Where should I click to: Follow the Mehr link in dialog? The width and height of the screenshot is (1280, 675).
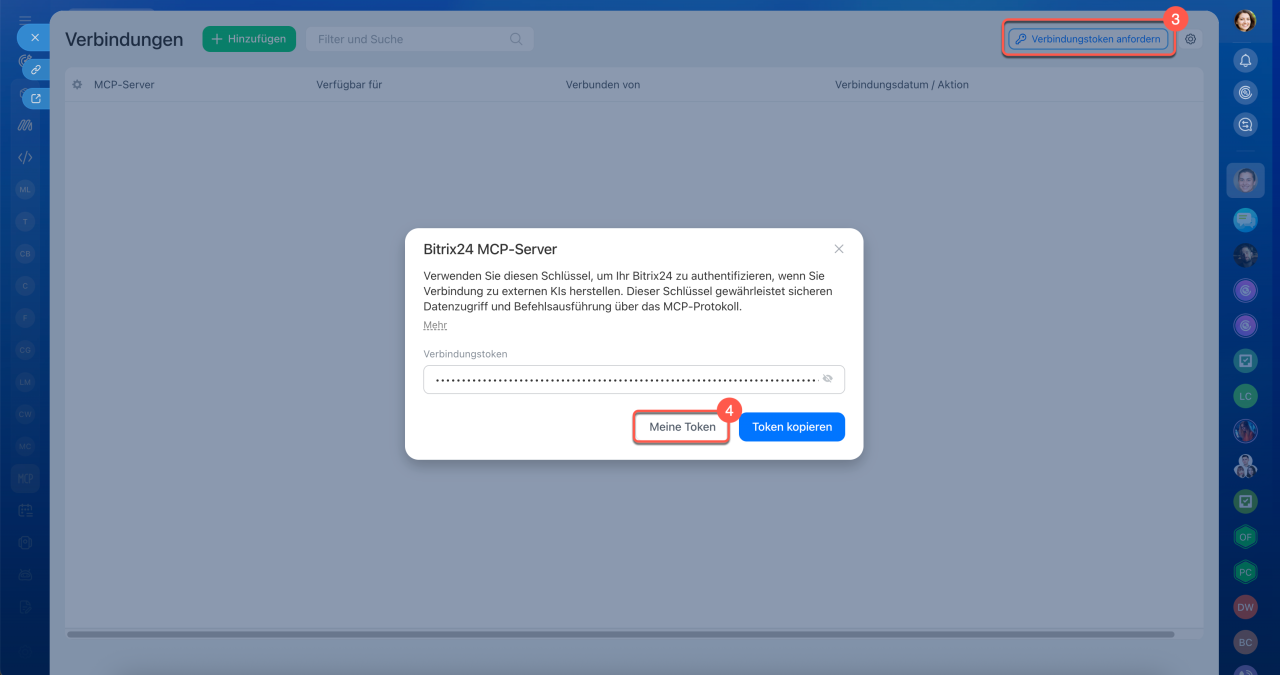point(435,325)
